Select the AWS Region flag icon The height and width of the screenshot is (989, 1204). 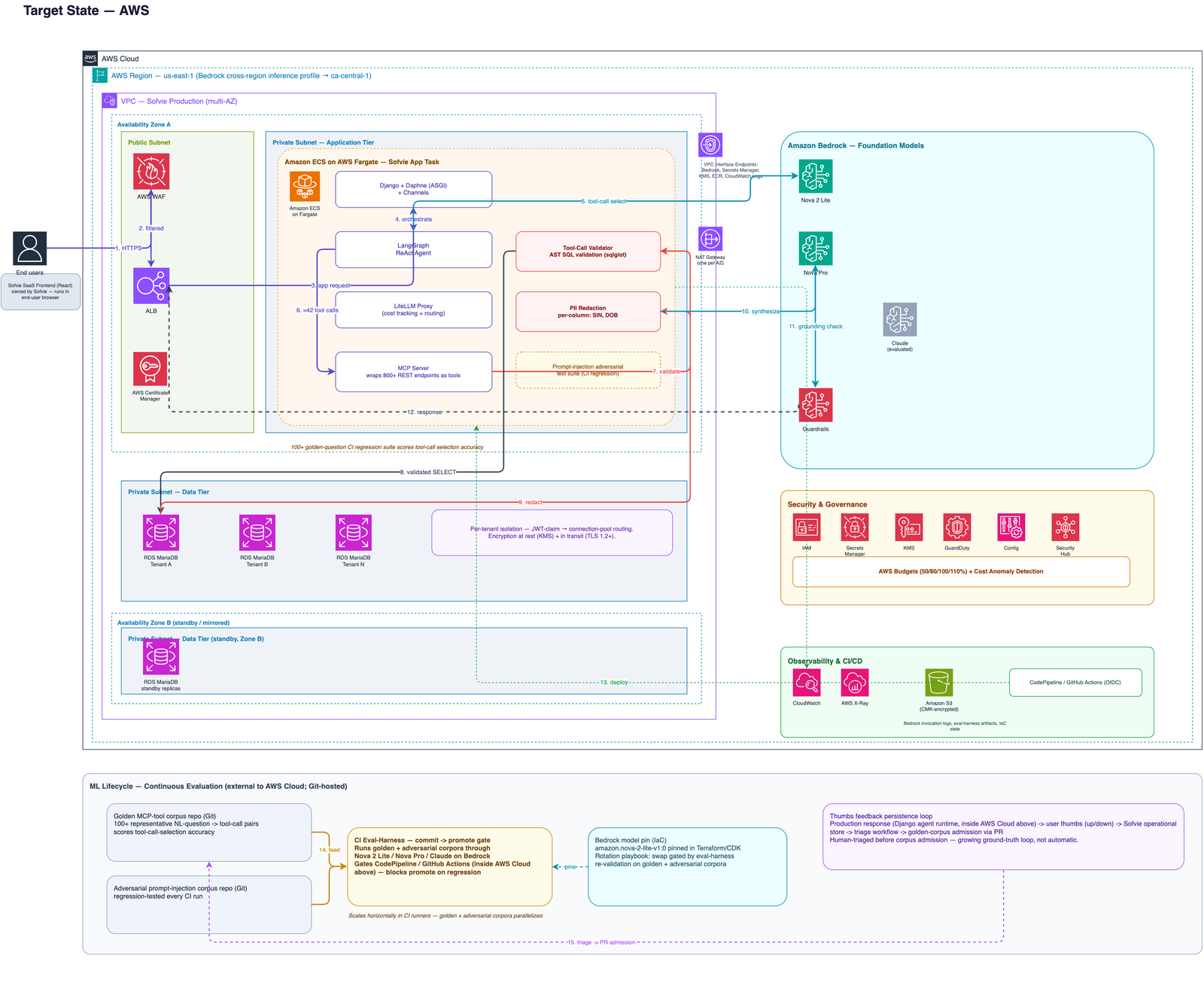pyautogui.click(x=100, y=75)
